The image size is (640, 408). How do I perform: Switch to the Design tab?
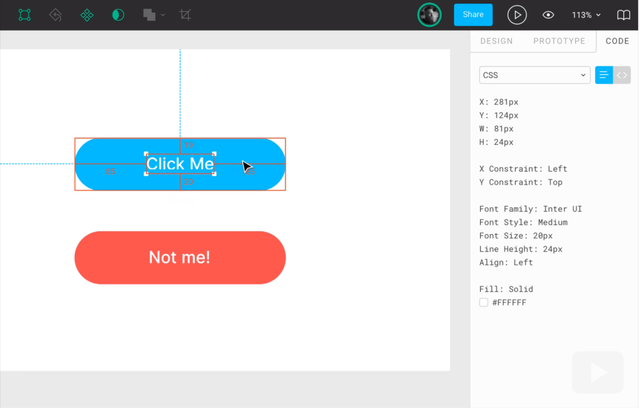click(x=496, y=41)
